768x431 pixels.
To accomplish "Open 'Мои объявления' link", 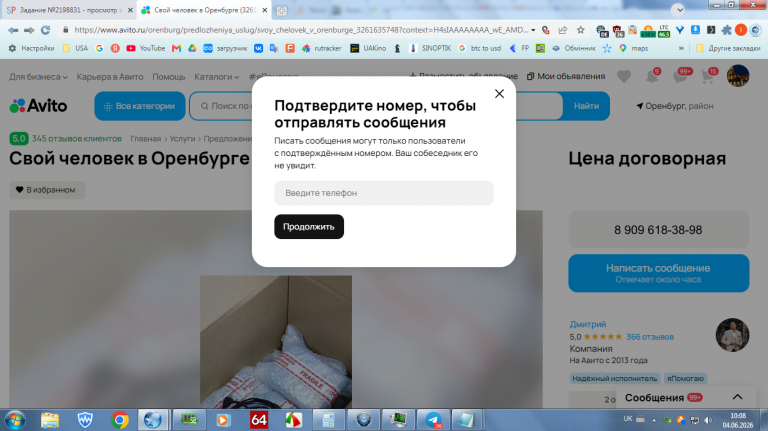I will pyautogui.click(x=566, y=76).
